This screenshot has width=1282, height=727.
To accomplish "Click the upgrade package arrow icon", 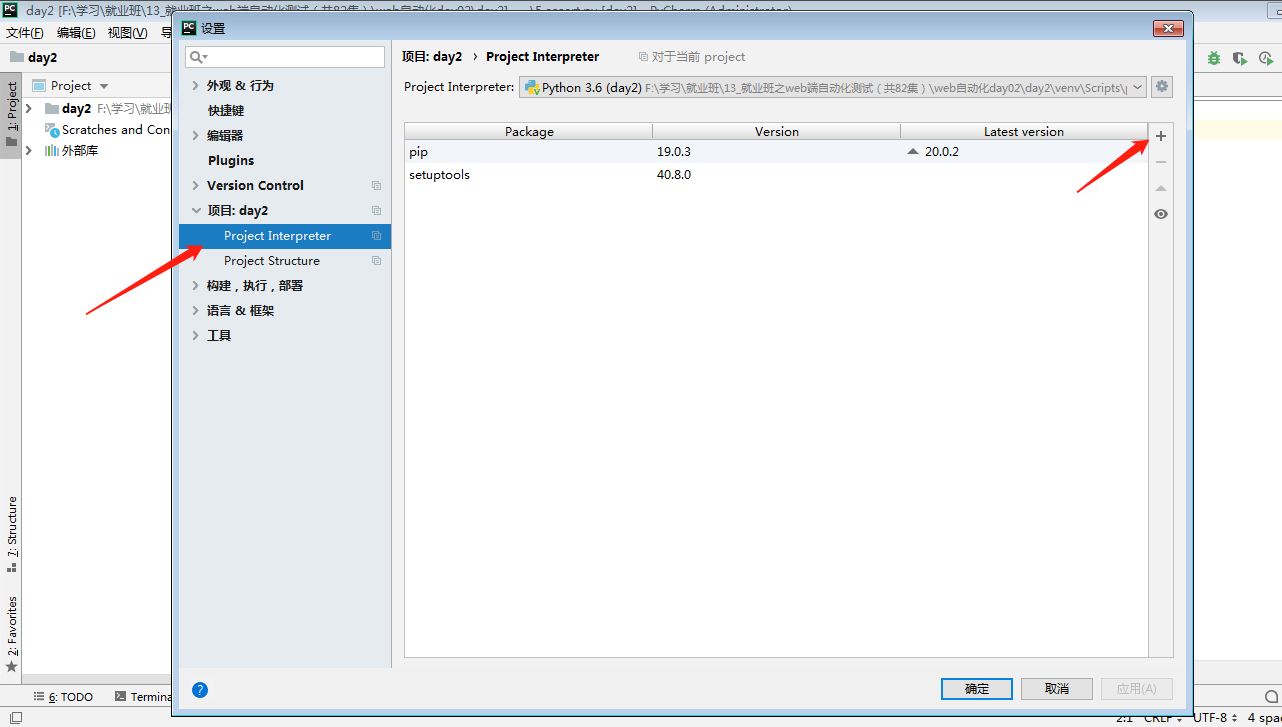I will pyautogui.click(x=1160, y=188).
